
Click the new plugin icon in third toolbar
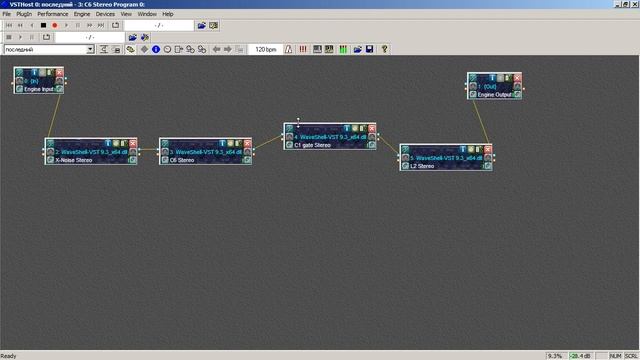130,49
